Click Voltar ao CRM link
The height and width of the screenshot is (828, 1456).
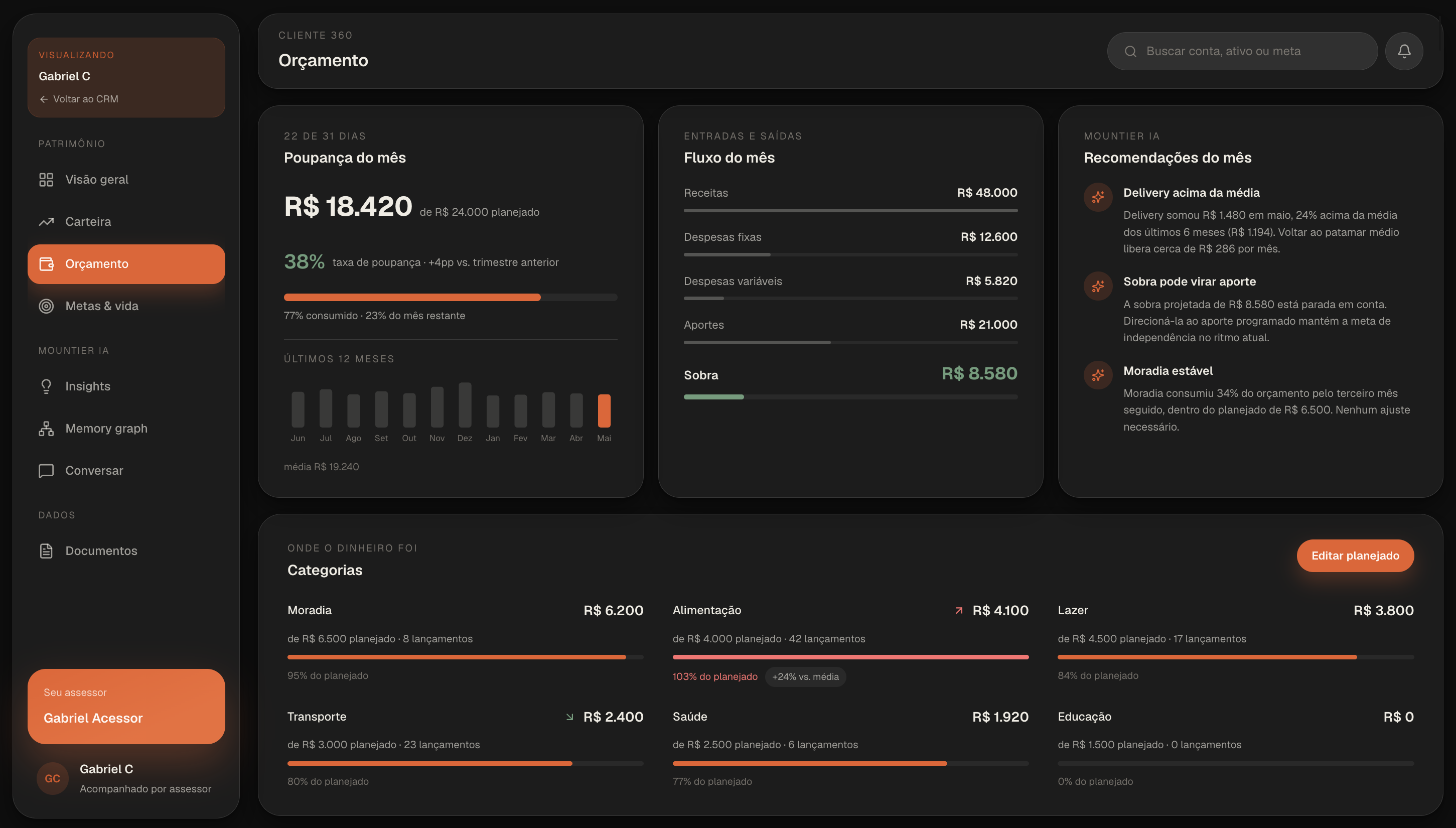pos(79,99)
